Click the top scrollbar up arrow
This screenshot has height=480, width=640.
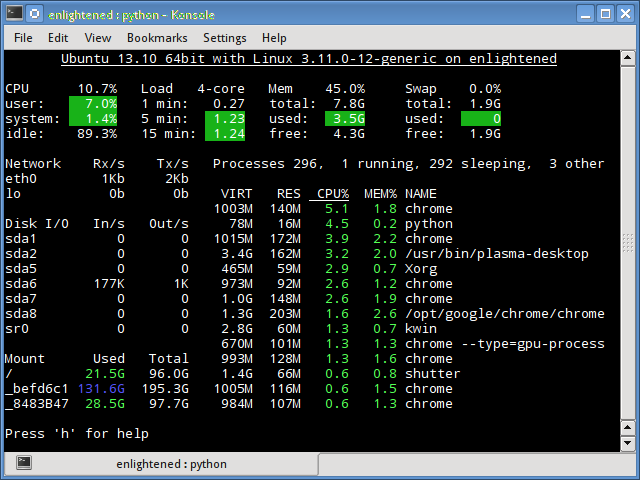(x=627, y=58)
